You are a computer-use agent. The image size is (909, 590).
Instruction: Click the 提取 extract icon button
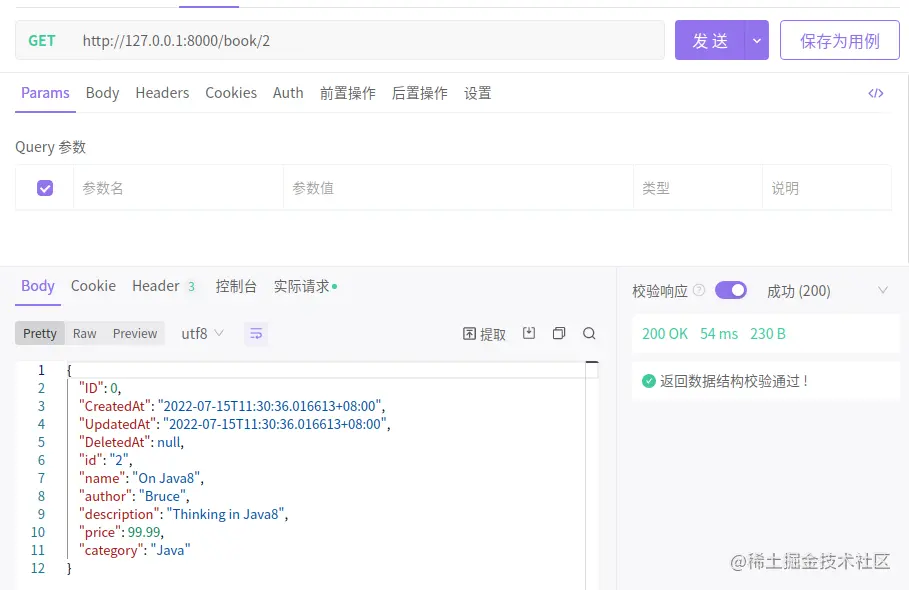tap(484, 334)
